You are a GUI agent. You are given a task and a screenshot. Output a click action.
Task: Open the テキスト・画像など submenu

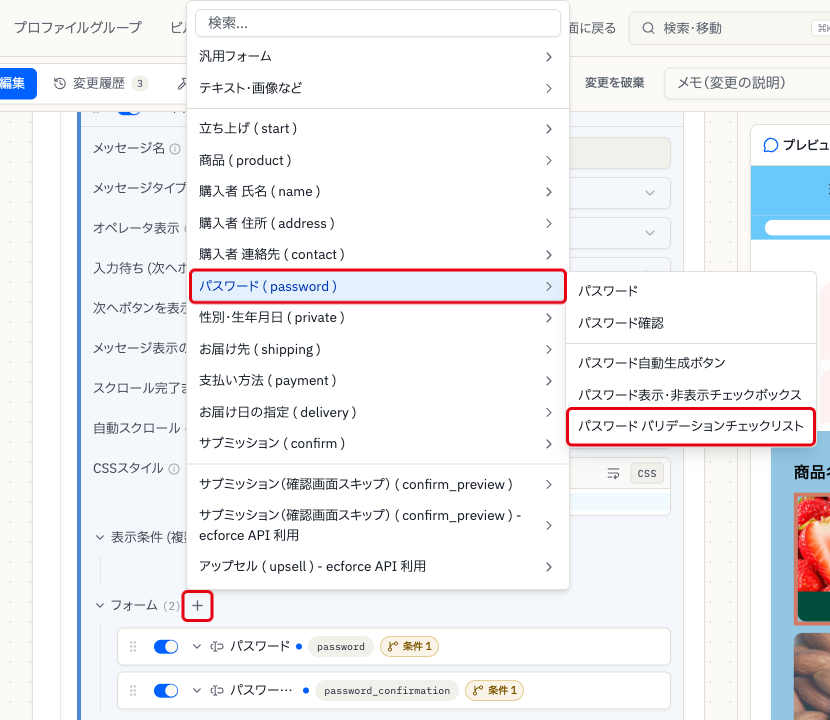pyautogui.click(x=377, y=88)
